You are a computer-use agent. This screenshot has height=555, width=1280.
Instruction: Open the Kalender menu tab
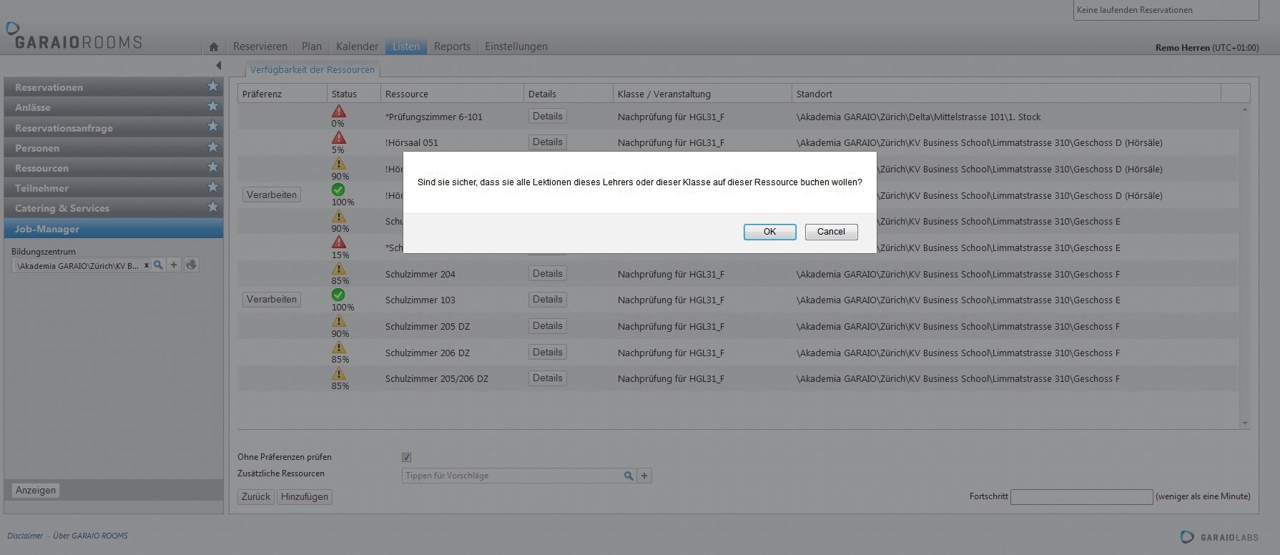click(357, 47)
